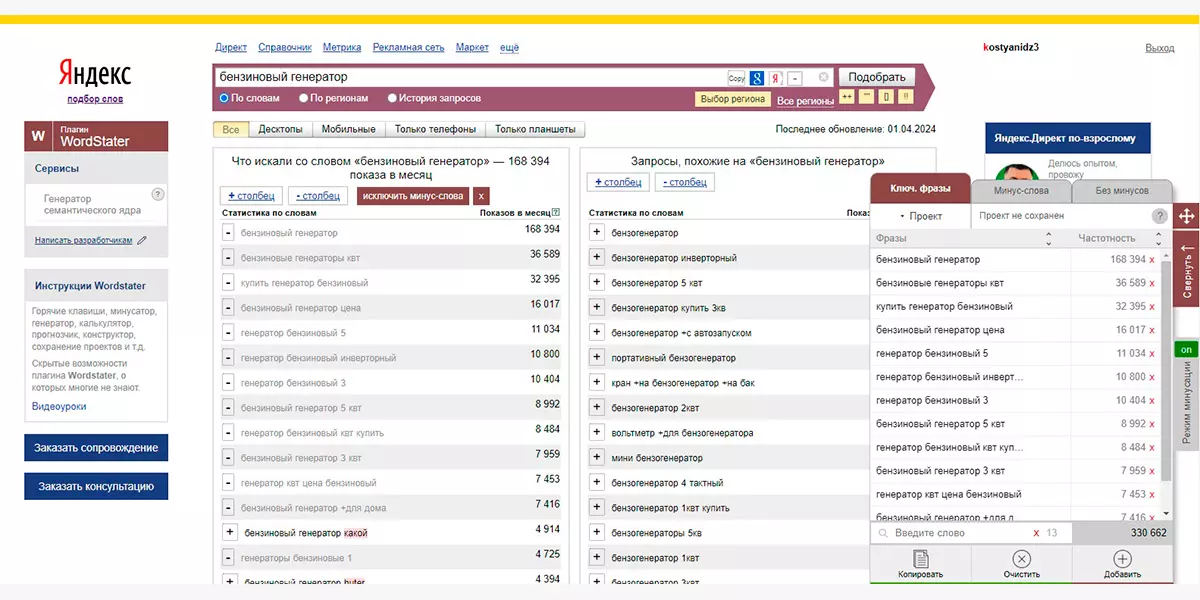Click the red Yandex icon in query box
1200x600 pixels.
[776, 78]
